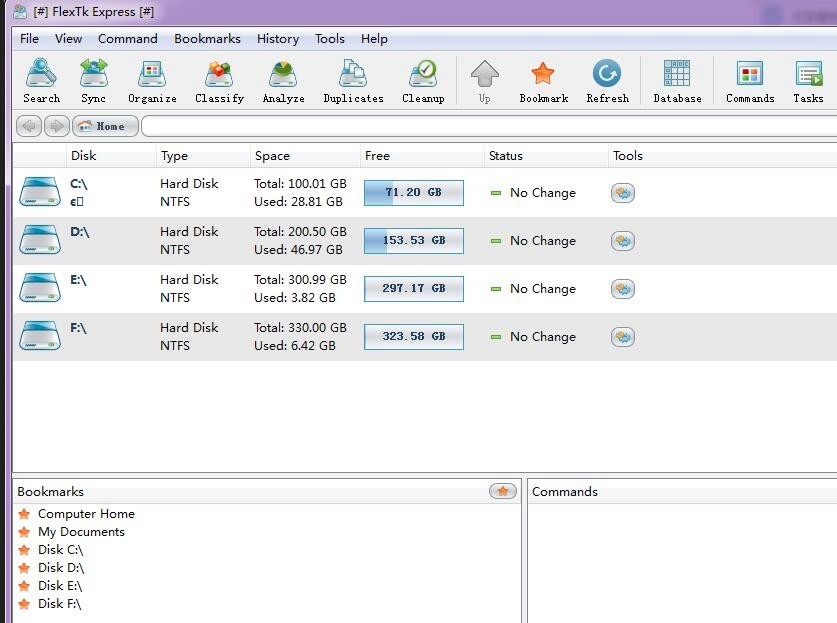This screenshot has height=623, width=837.
Task: Click the Commands panel title
Action: 565,492
